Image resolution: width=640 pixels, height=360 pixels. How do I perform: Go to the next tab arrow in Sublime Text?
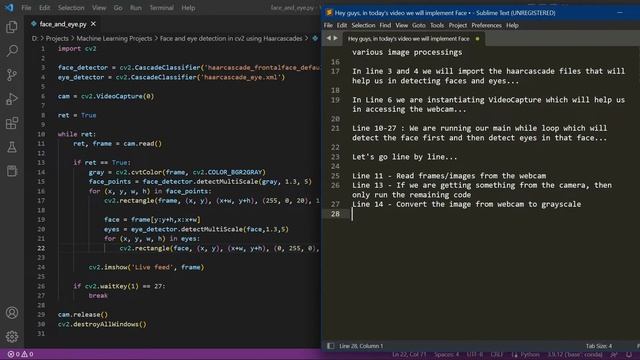point(336,38)
